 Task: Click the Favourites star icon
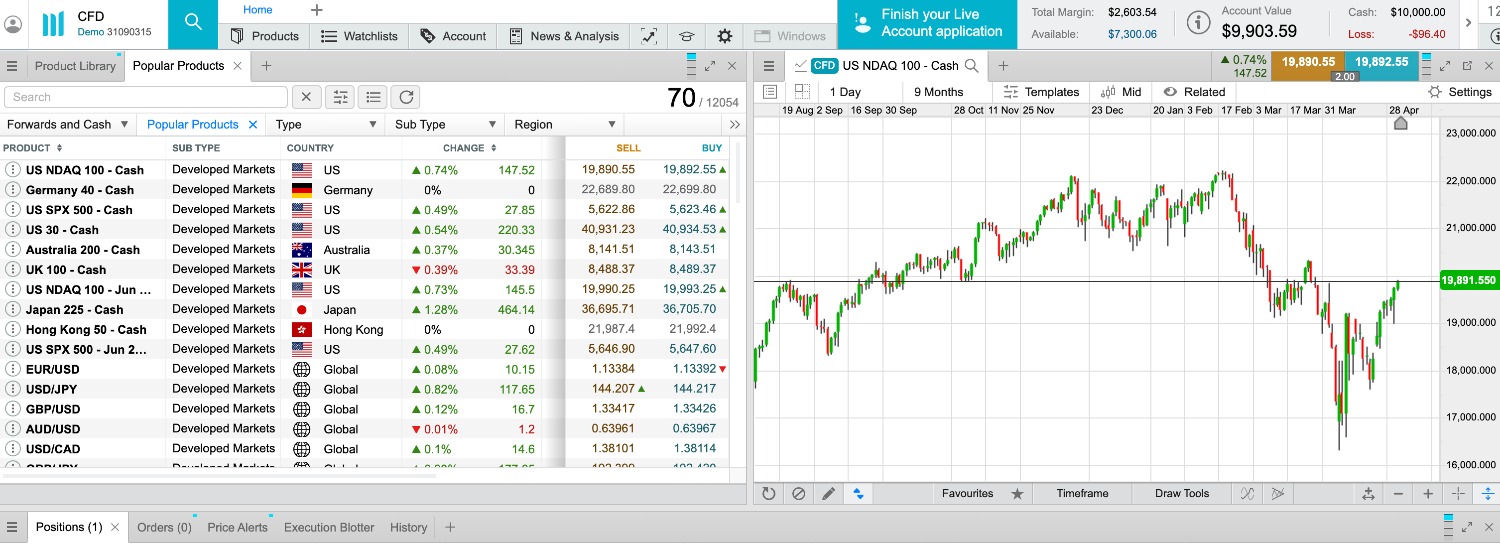(1017, 494)
